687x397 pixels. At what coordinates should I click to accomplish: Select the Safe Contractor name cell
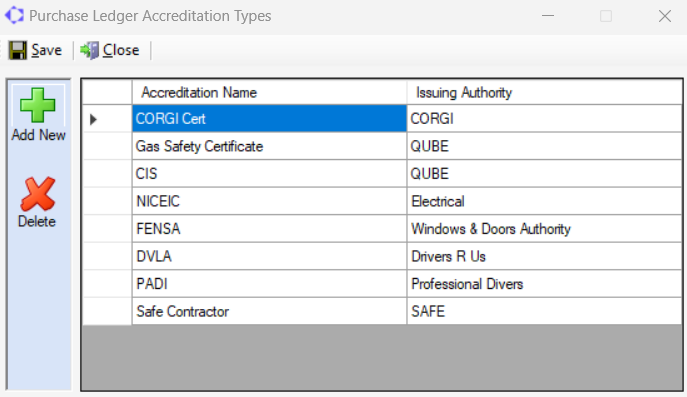[269, 312]
